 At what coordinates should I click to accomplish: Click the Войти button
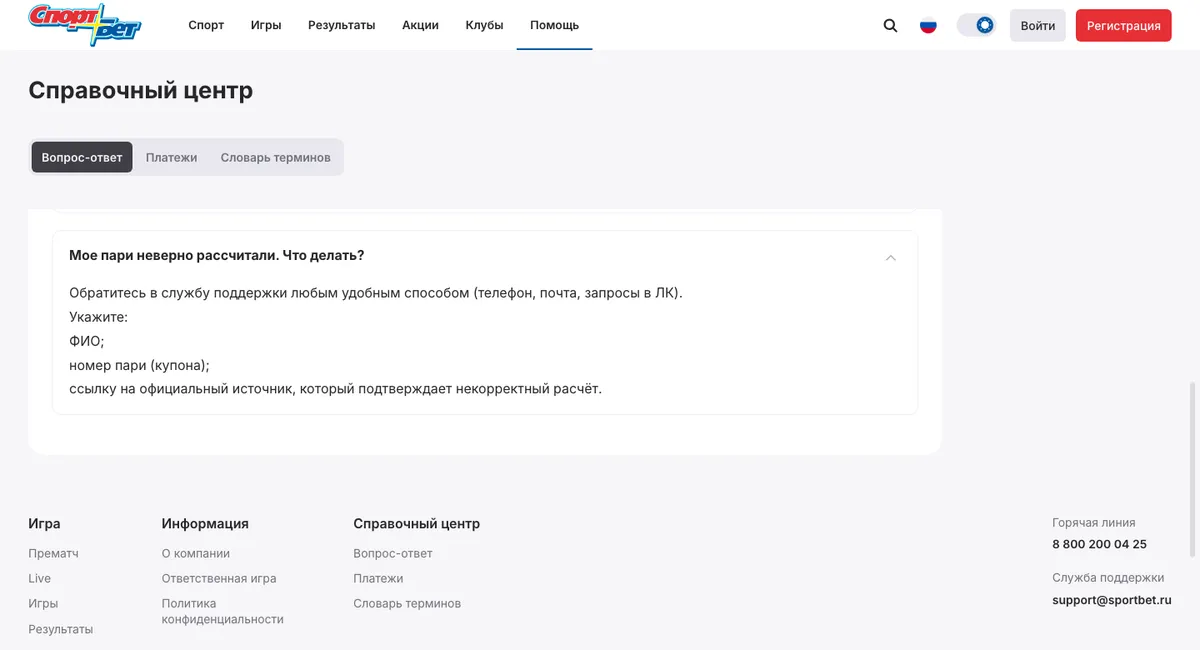pyautogui.click(x=1038, y=26)
